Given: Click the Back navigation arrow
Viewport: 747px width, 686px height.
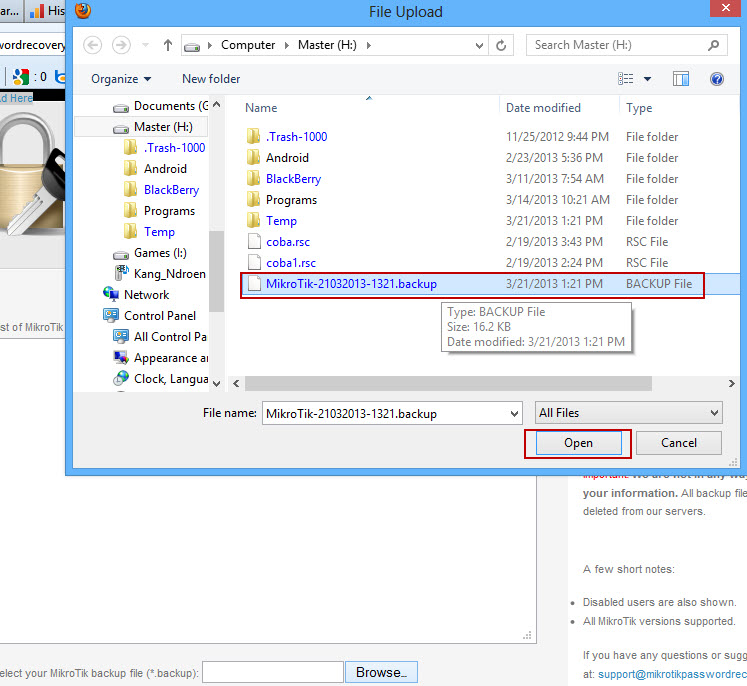Looking at the screenshot, I should [92, 45].
